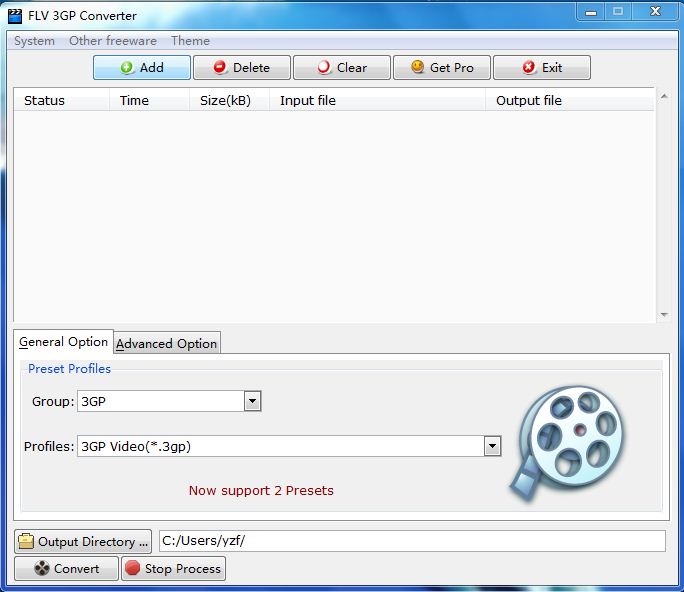
Task: Click the Input file column header
Action: [x=377, y=100]
